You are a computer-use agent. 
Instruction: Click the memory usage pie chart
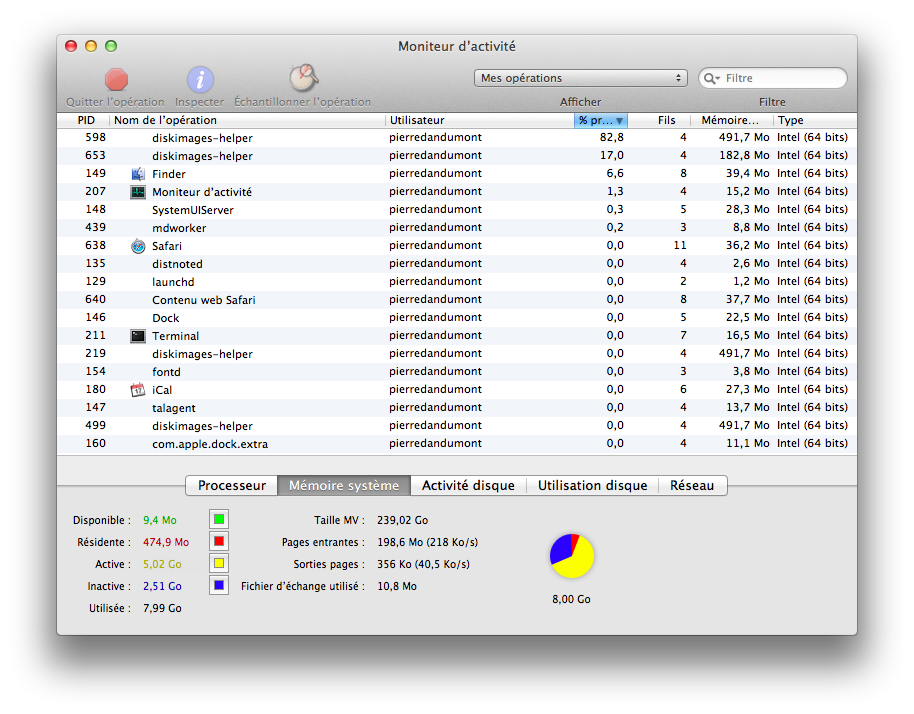click(x=572, y=555)
